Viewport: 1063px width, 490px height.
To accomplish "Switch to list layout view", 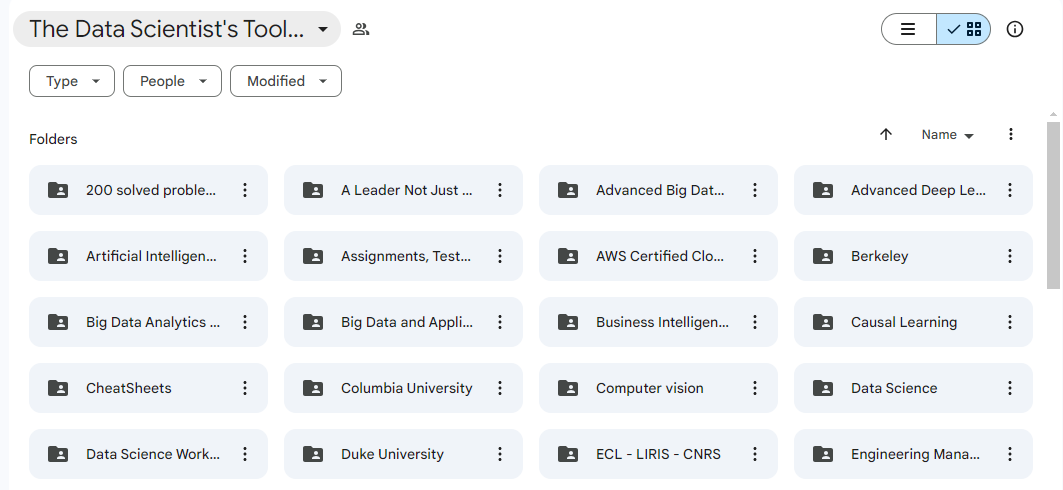I will pos(908,29).
